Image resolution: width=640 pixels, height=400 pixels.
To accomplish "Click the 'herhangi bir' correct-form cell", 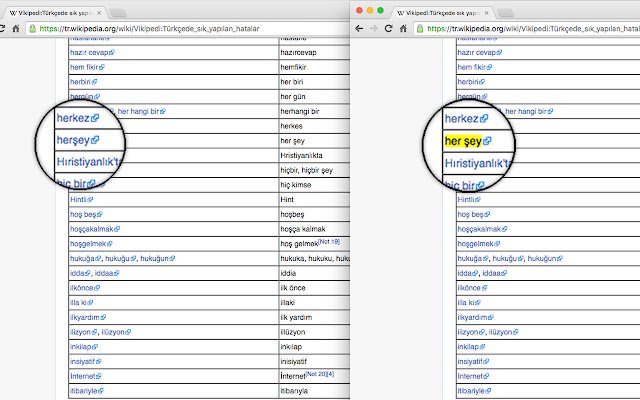I will (x=300, y=111).
